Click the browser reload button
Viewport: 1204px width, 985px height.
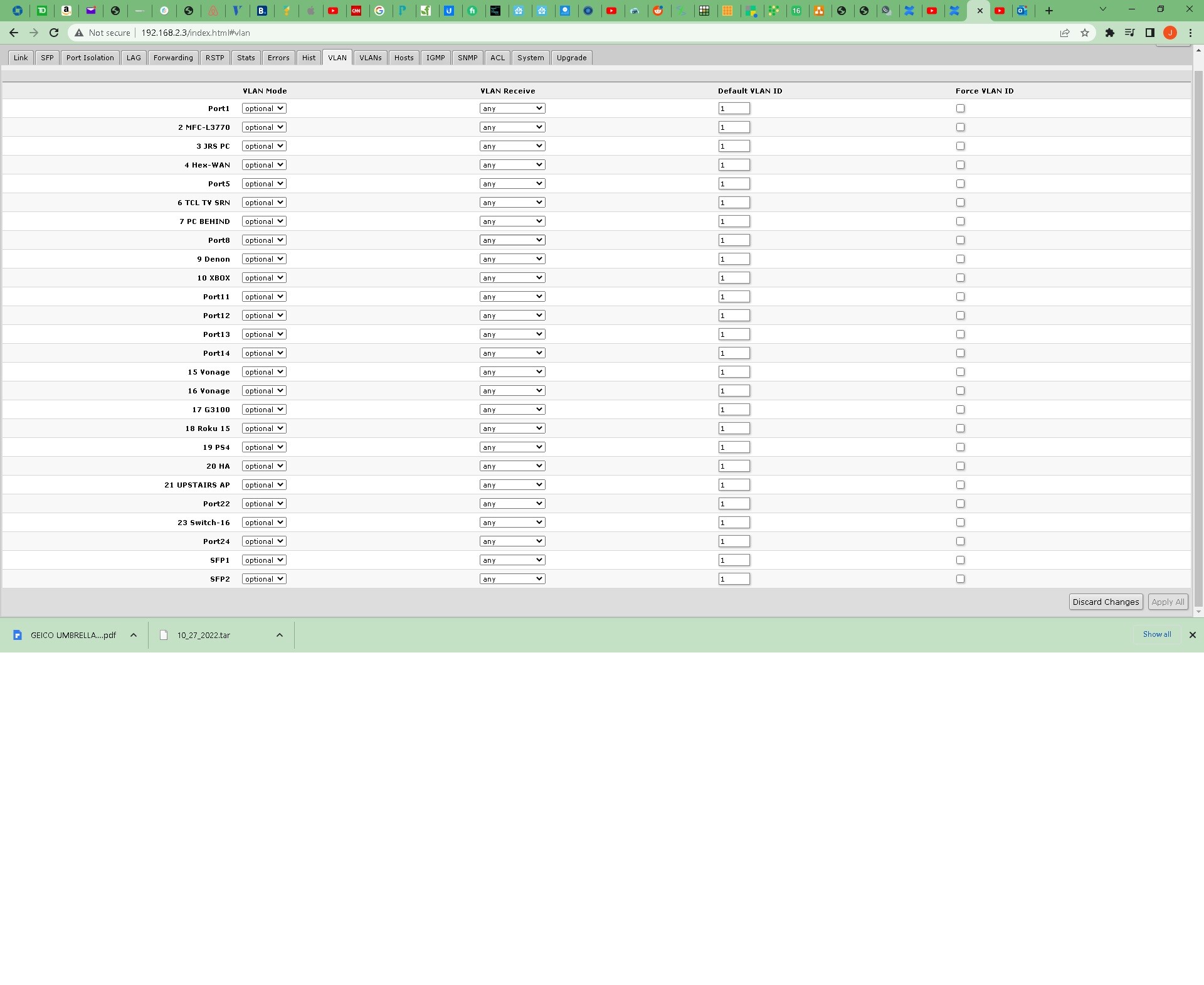click(54, 33)
